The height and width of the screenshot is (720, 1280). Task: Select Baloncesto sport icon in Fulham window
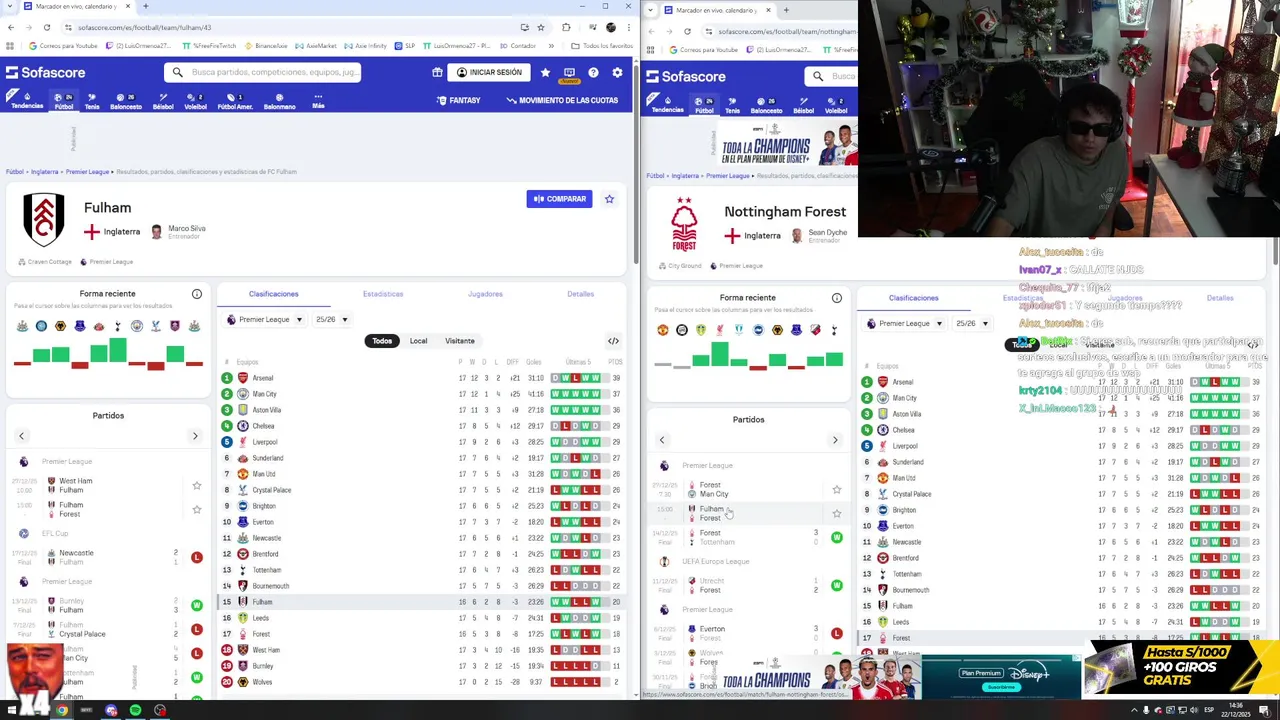pyautogui.click(x=126, y=101)
